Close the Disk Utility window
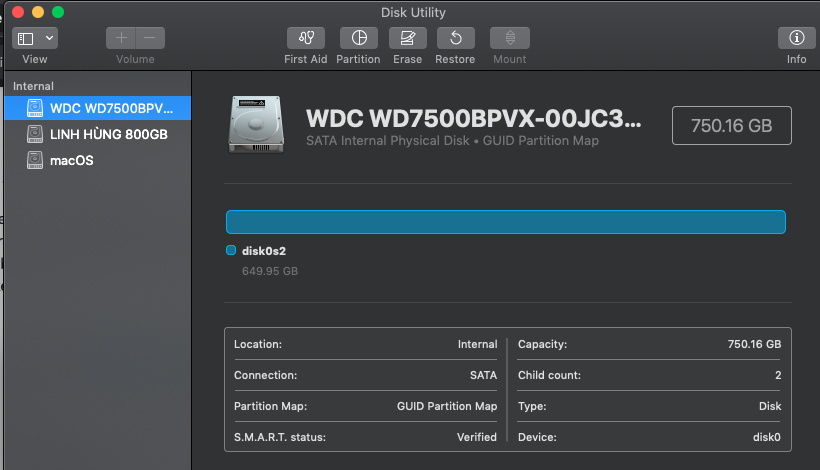This screenshot has height=470, width=820. point(18,12)
